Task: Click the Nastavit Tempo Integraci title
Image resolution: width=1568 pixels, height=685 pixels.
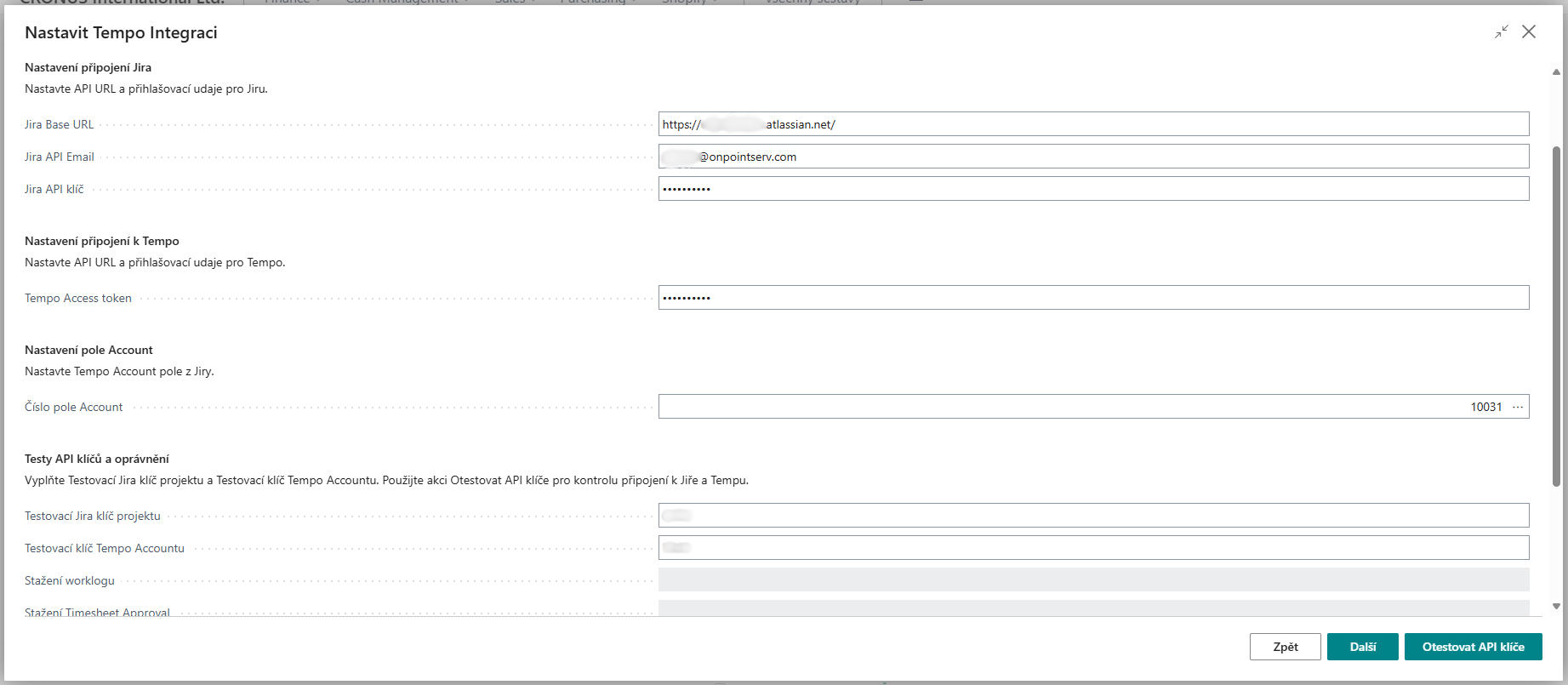Action: (x=121, y=32)
